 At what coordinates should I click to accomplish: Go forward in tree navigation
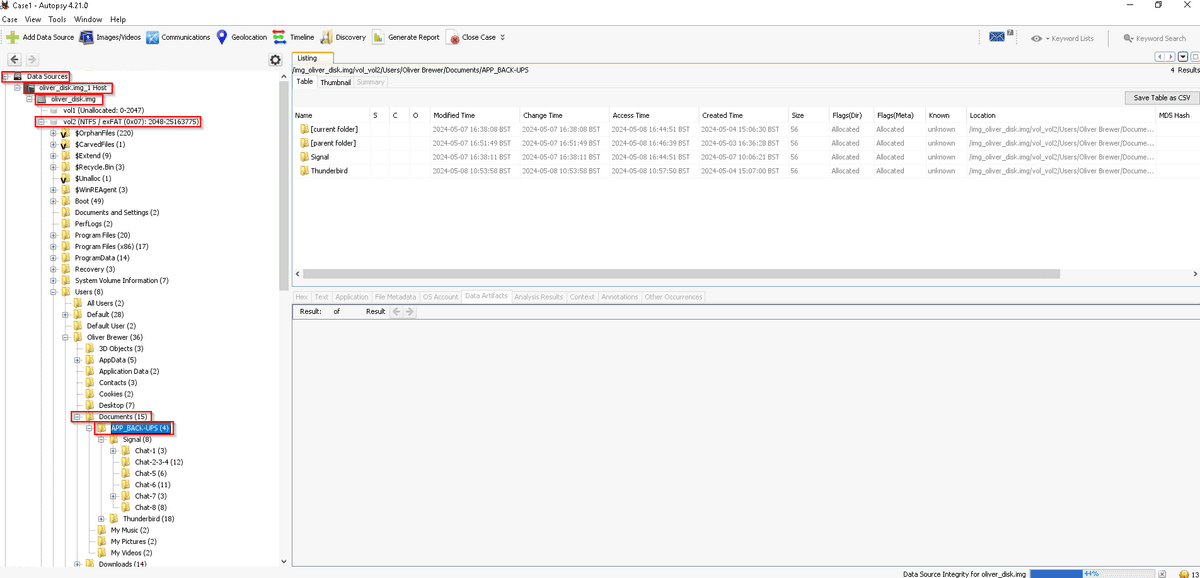(32, 60)
